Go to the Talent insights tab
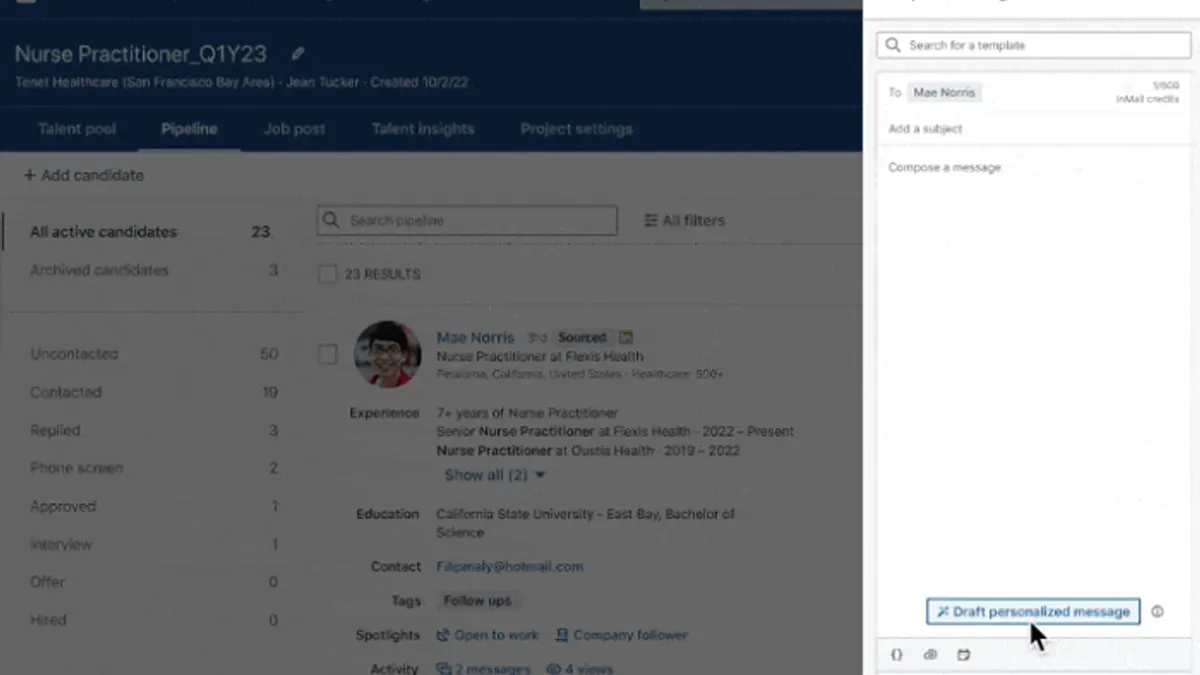This screenshot has height=675, width=1200. coord(423,129)
